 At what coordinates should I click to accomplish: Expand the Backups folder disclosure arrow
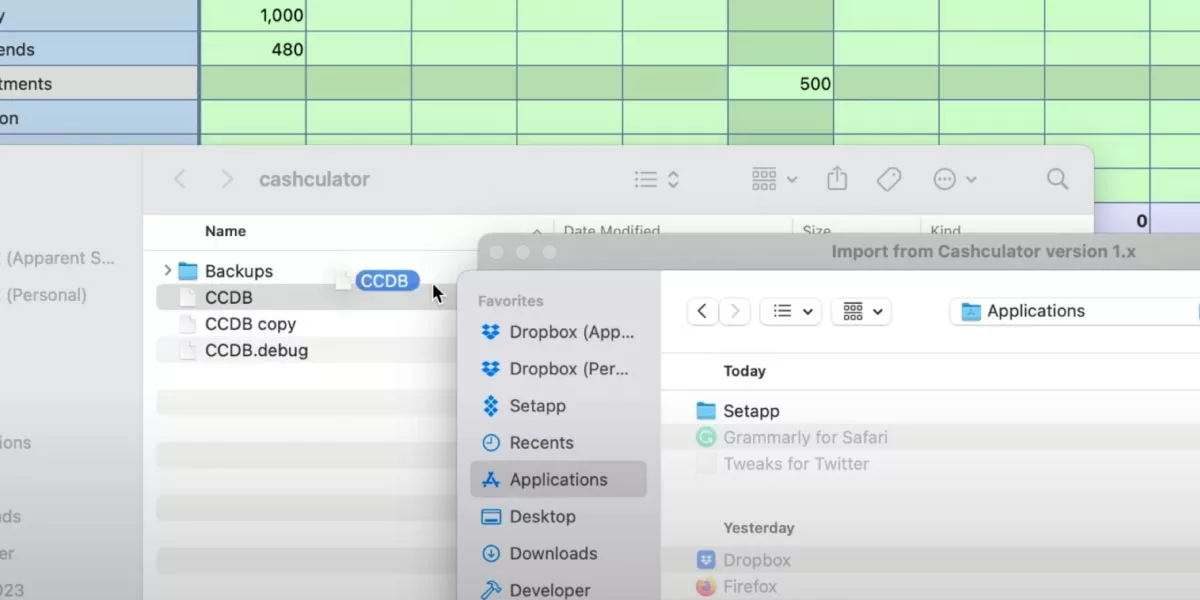[x=167, y=270]
